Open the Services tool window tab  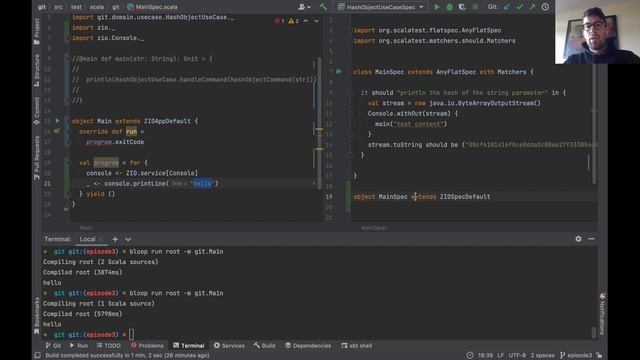(x=229, y=346)
